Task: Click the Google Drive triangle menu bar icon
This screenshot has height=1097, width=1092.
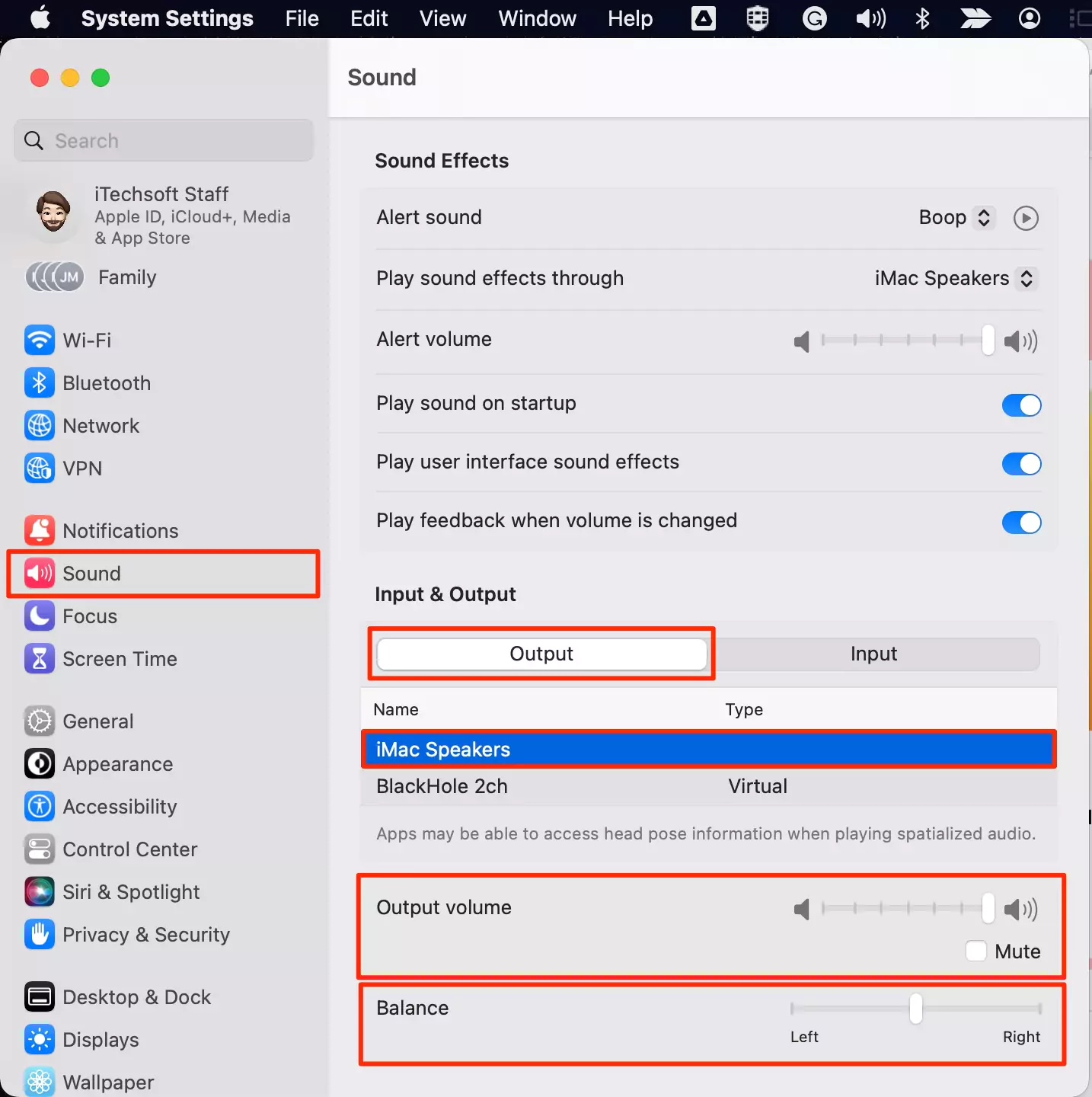Action: point(703,18)
